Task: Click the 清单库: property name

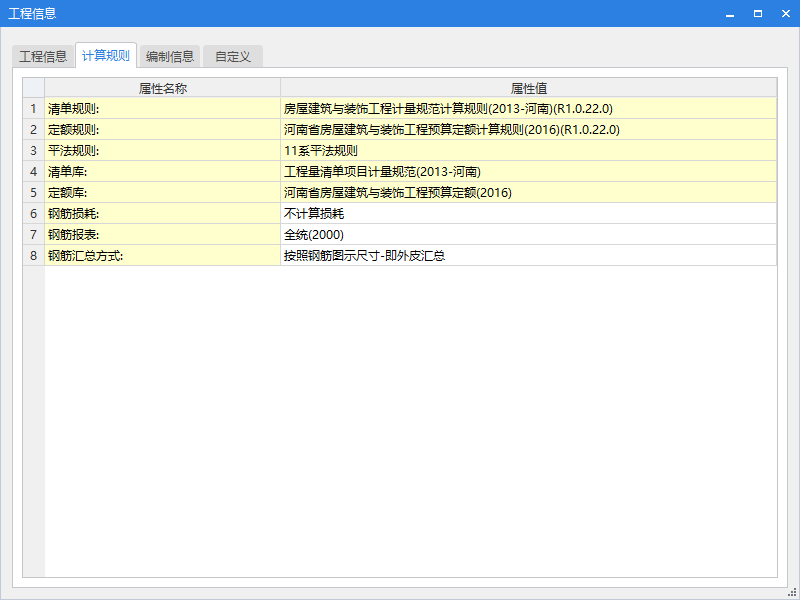Action: click(x=163, y=171)
